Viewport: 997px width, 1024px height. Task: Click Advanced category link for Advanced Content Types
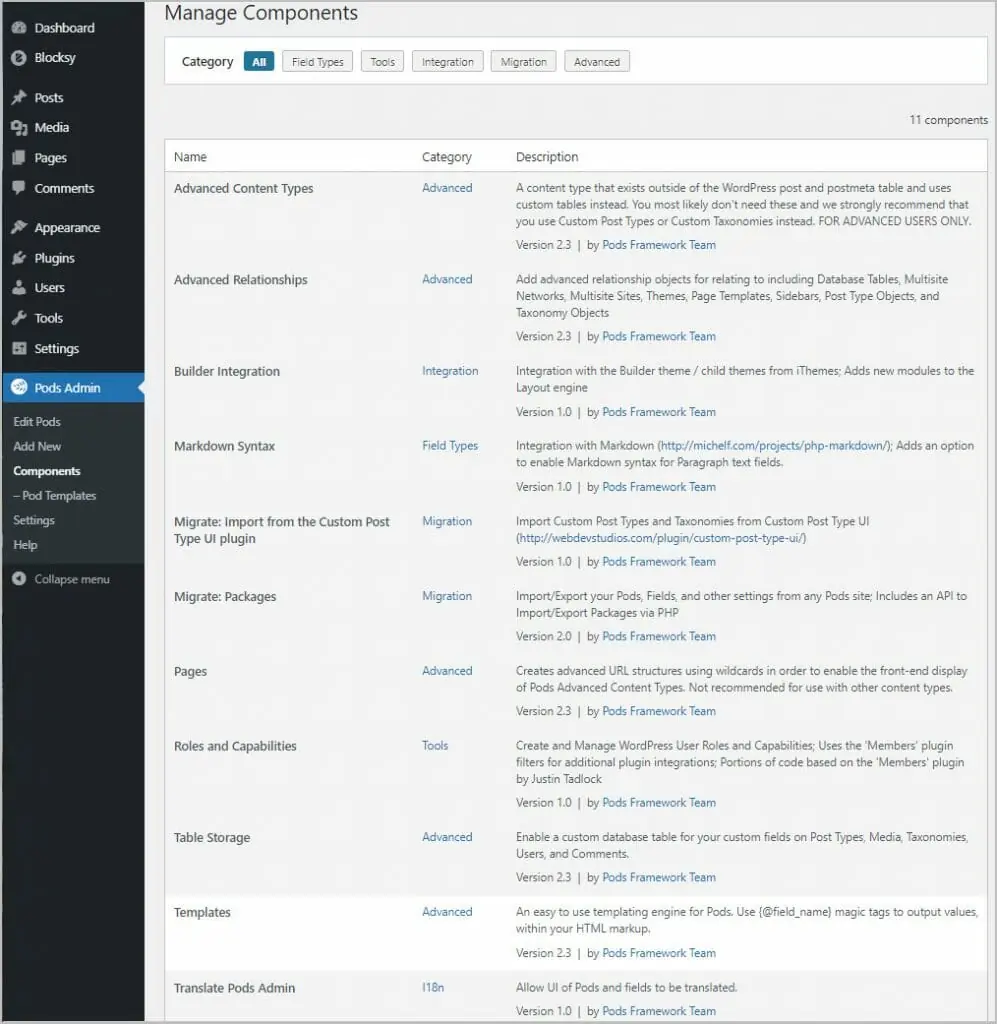point(447,187)
